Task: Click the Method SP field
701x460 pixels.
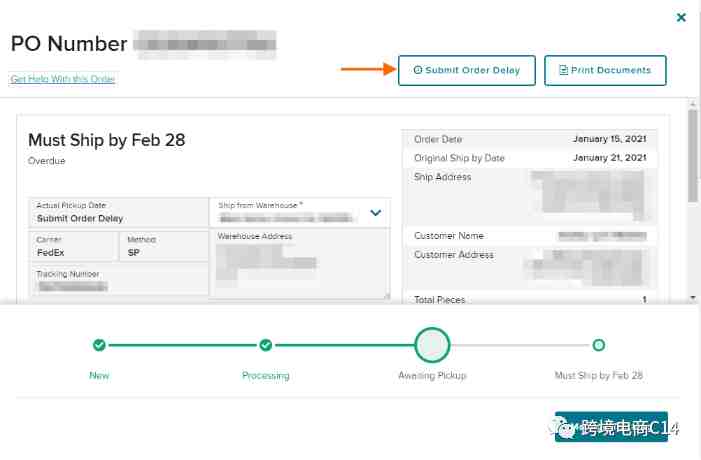Action: coord(163,247)
